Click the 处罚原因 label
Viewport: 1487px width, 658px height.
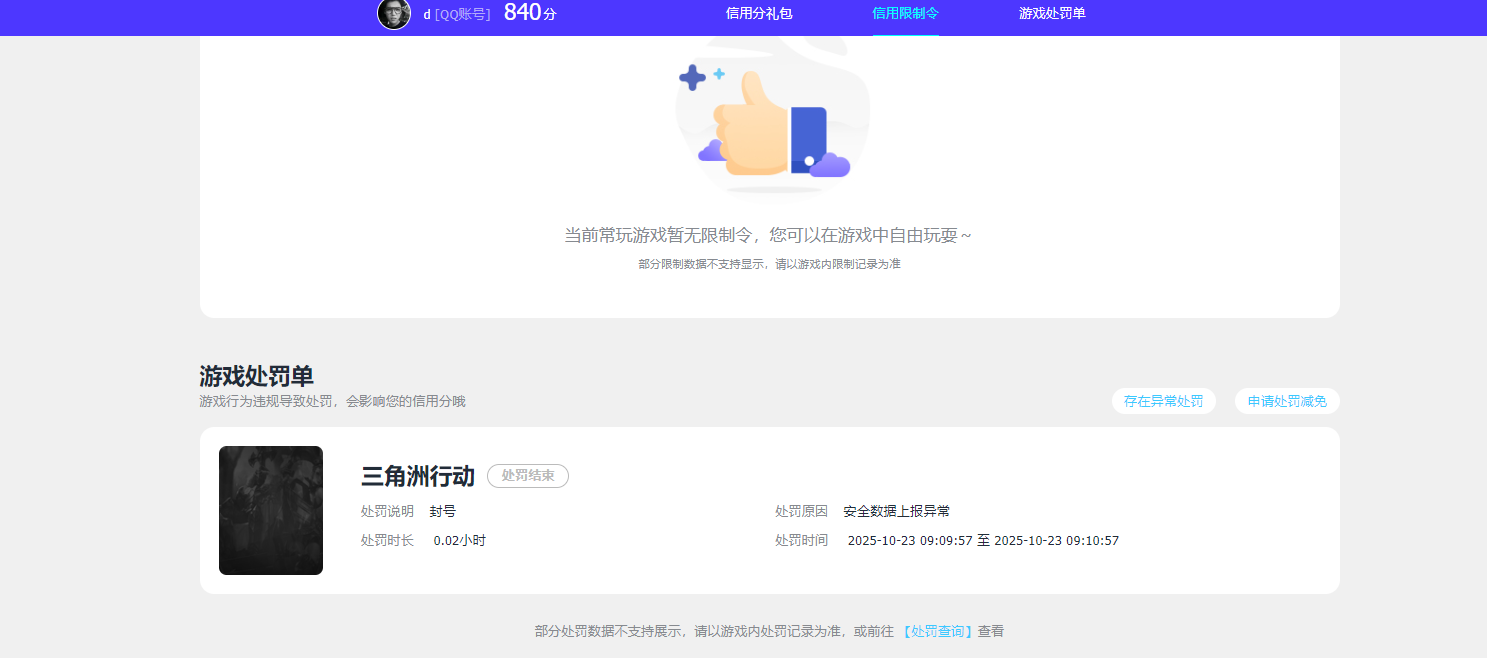click(801, 511)
